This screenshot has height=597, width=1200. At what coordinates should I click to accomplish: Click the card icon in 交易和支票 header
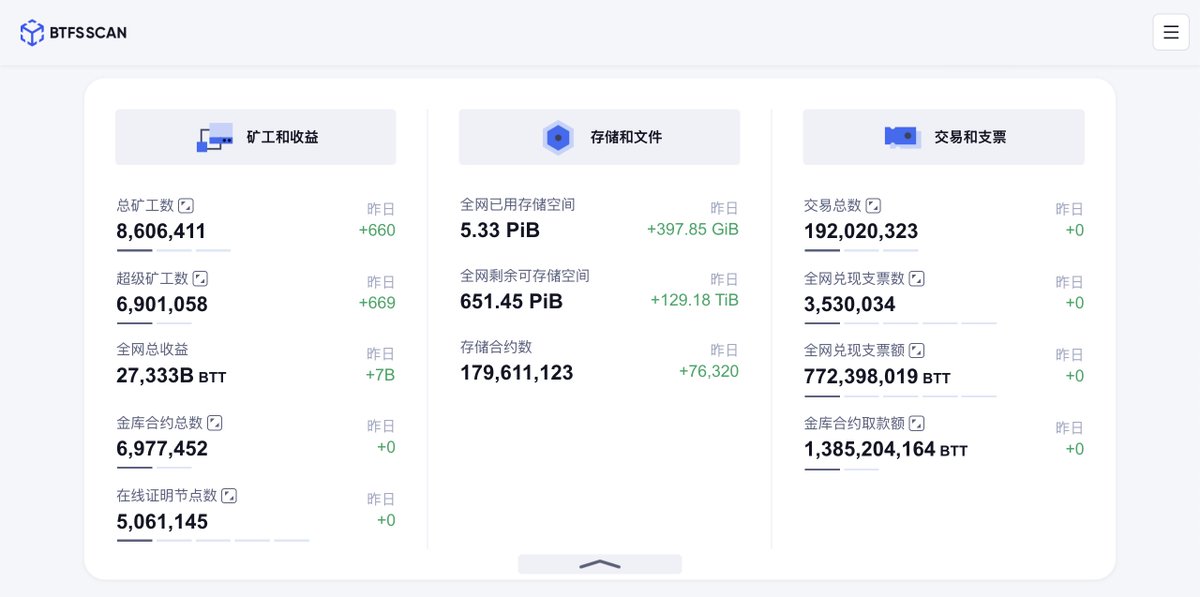[899, 136]
